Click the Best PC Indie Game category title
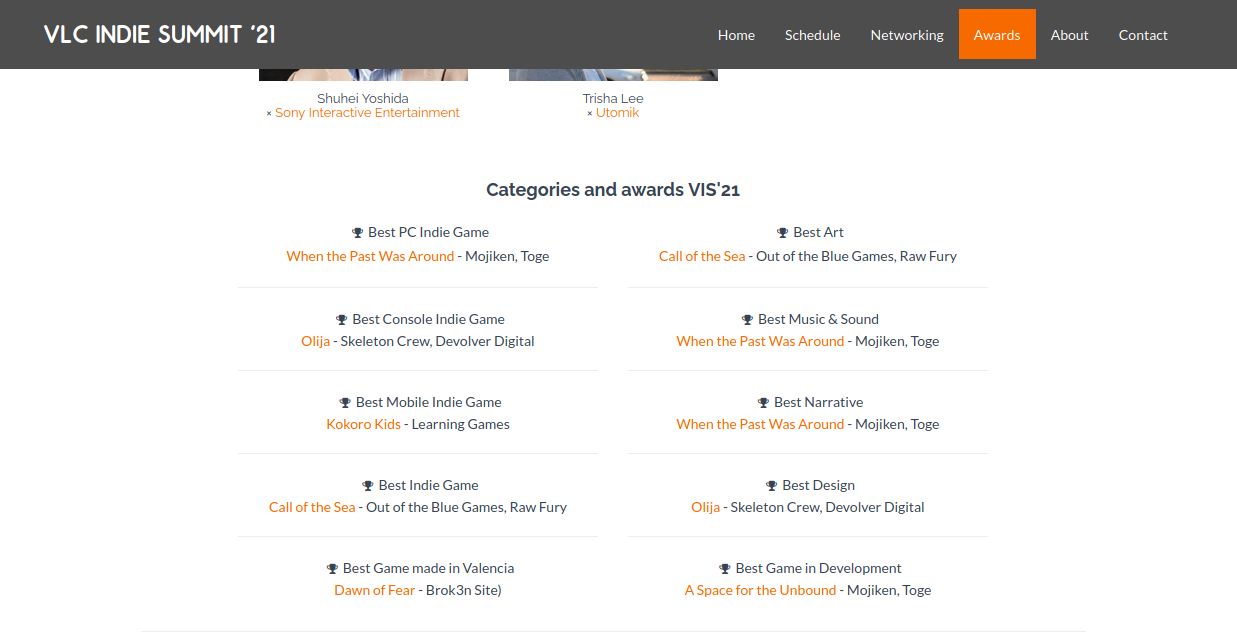The width and height of the screenshot is (1237, 638). 428,232
